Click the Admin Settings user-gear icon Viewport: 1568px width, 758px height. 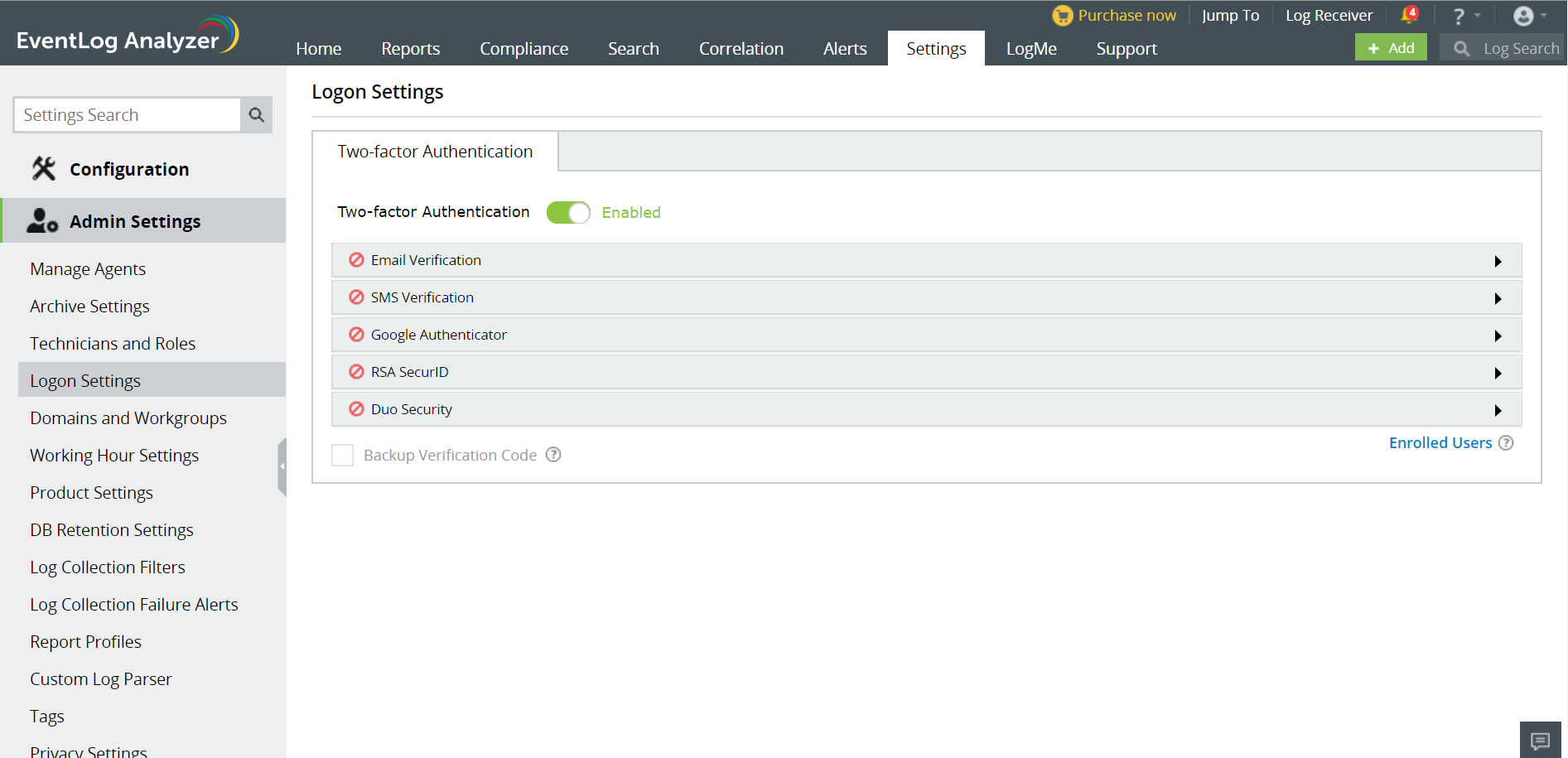pos(42,221)
